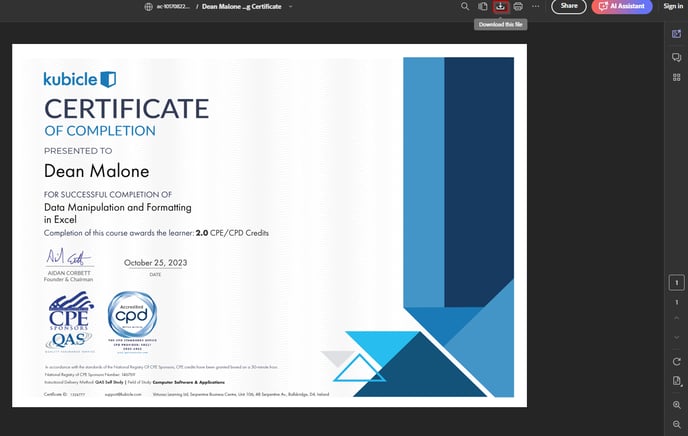Click the Accredited cpd badge
Viewport: 688px width, 436px height.
pyautogui.click(x=132, y=322)
